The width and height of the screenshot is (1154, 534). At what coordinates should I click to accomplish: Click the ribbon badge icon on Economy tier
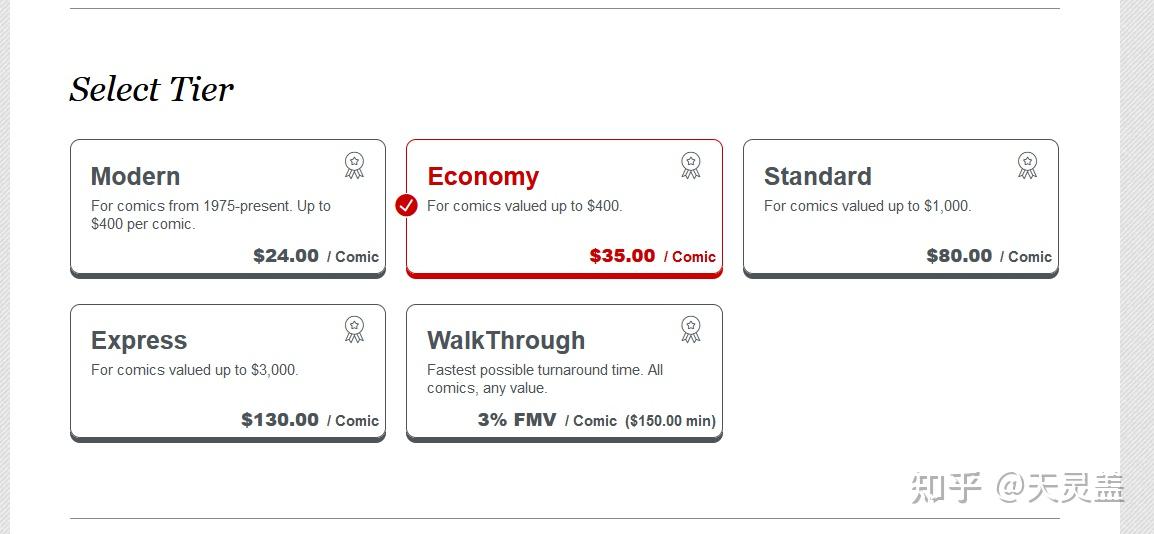(690, 165)
